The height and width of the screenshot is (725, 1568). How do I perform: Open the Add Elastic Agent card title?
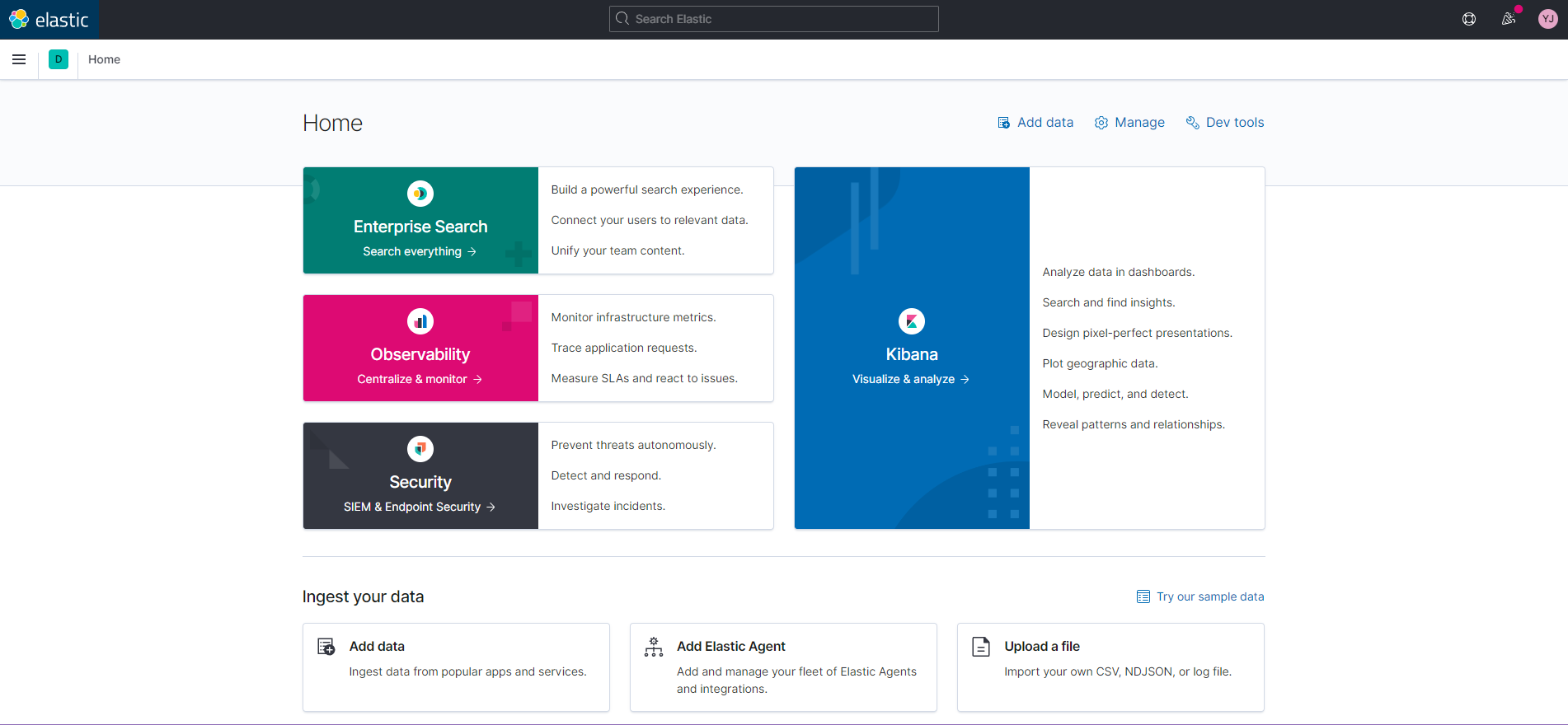731,647
